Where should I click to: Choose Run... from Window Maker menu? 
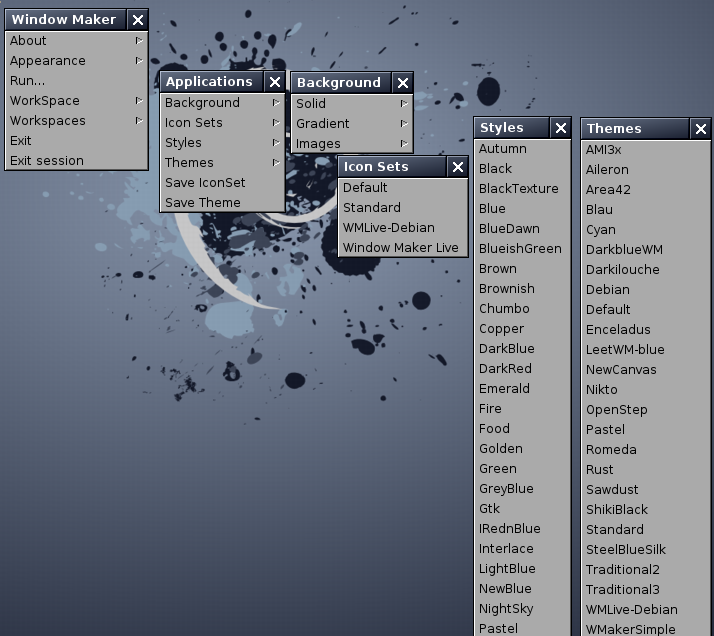[x=28, y=81]
